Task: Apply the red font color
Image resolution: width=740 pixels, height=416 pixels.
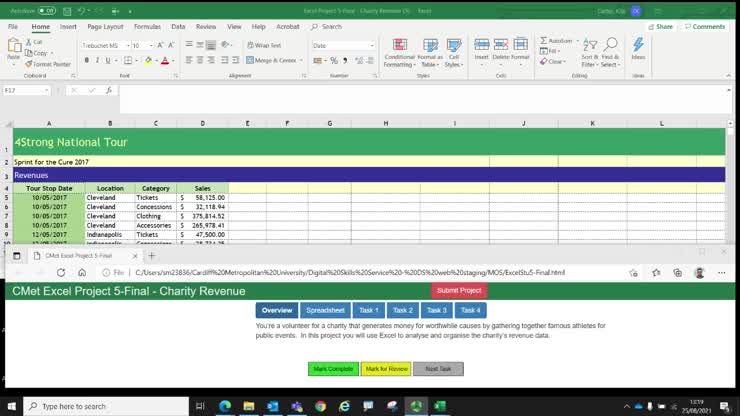Action: (165, 60)
